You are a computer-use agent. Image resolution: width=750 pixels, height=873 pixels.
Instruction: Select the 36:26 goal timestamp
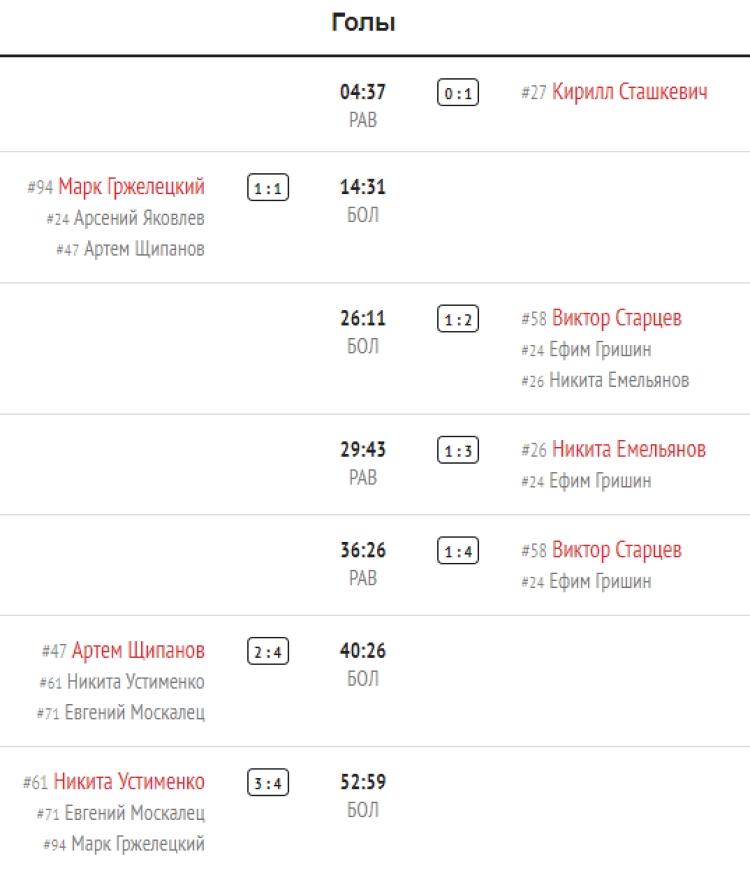click(363, 550)
